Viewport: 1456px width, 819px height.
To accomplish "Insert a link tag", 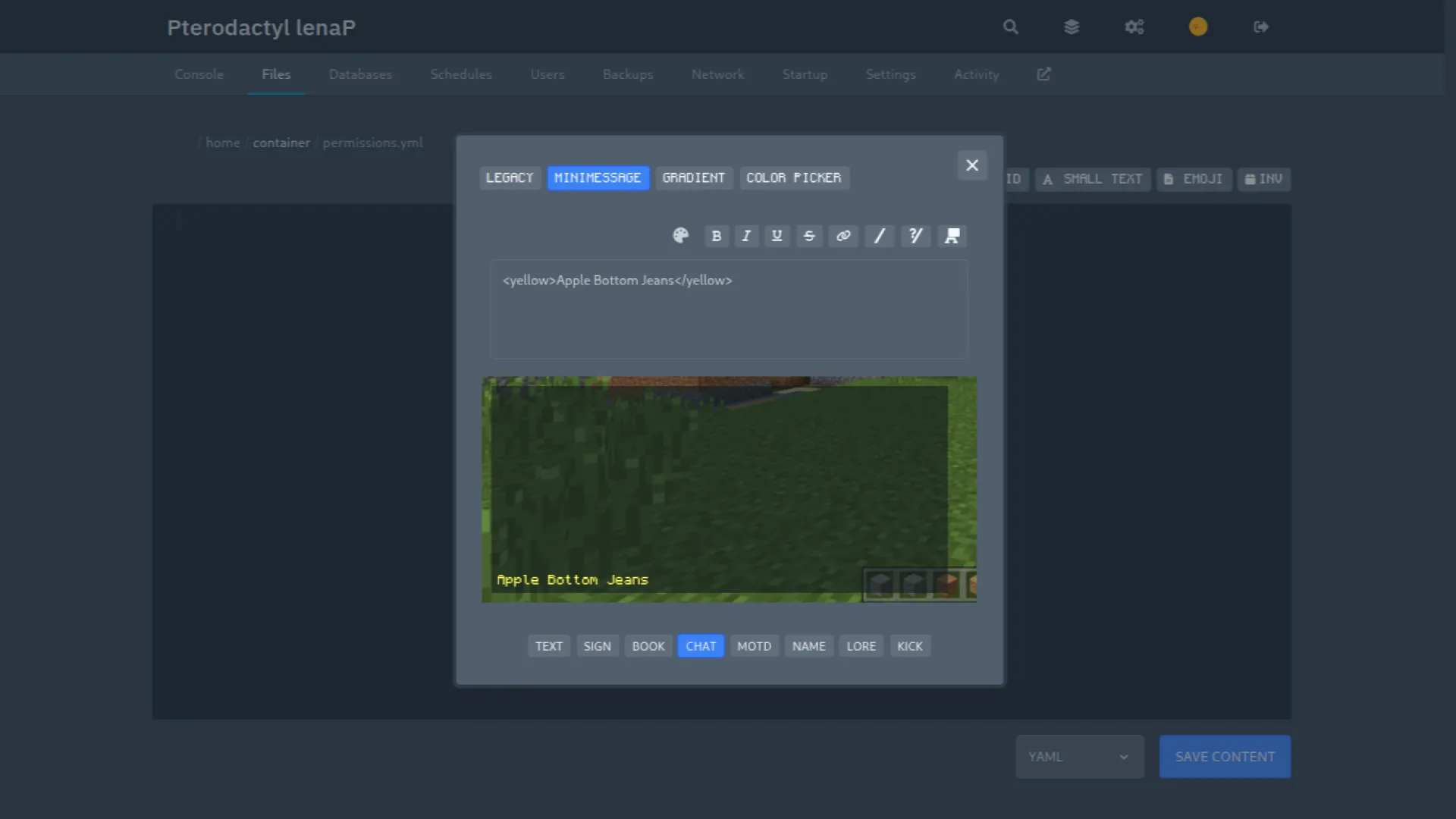I will coord(843,236).
